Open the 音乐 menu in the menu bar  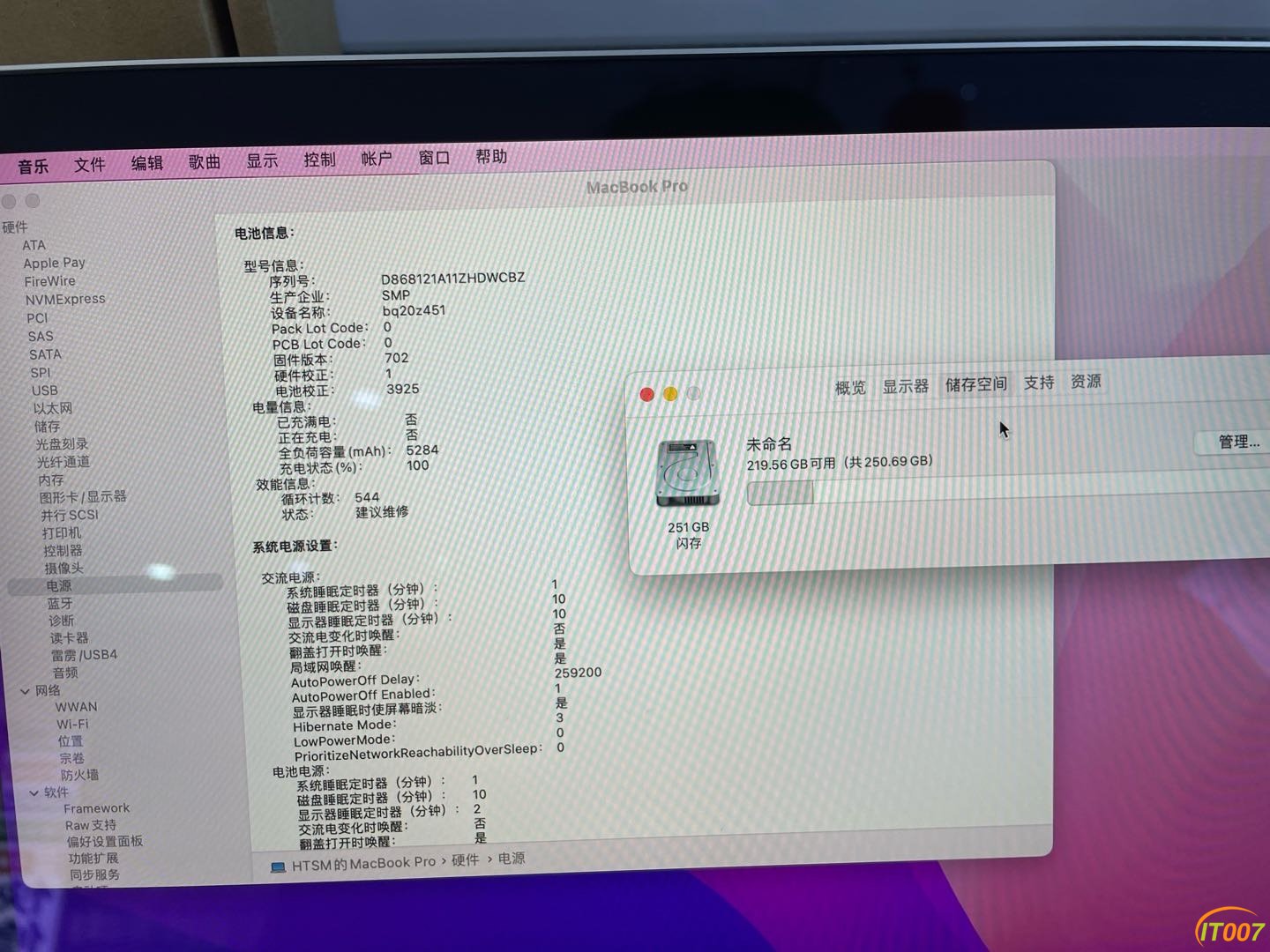pyautogui.click(x=34, y=167)
